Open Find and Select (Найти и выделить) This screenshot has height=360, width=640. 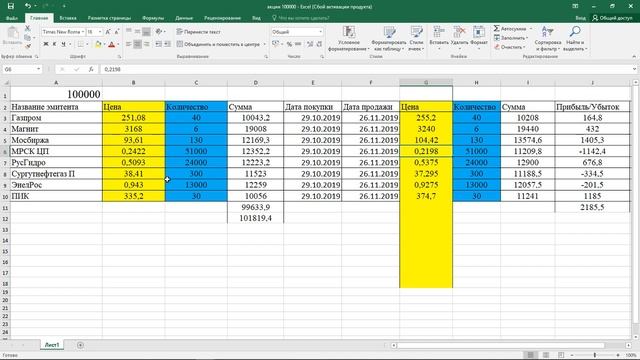point(575,38)
